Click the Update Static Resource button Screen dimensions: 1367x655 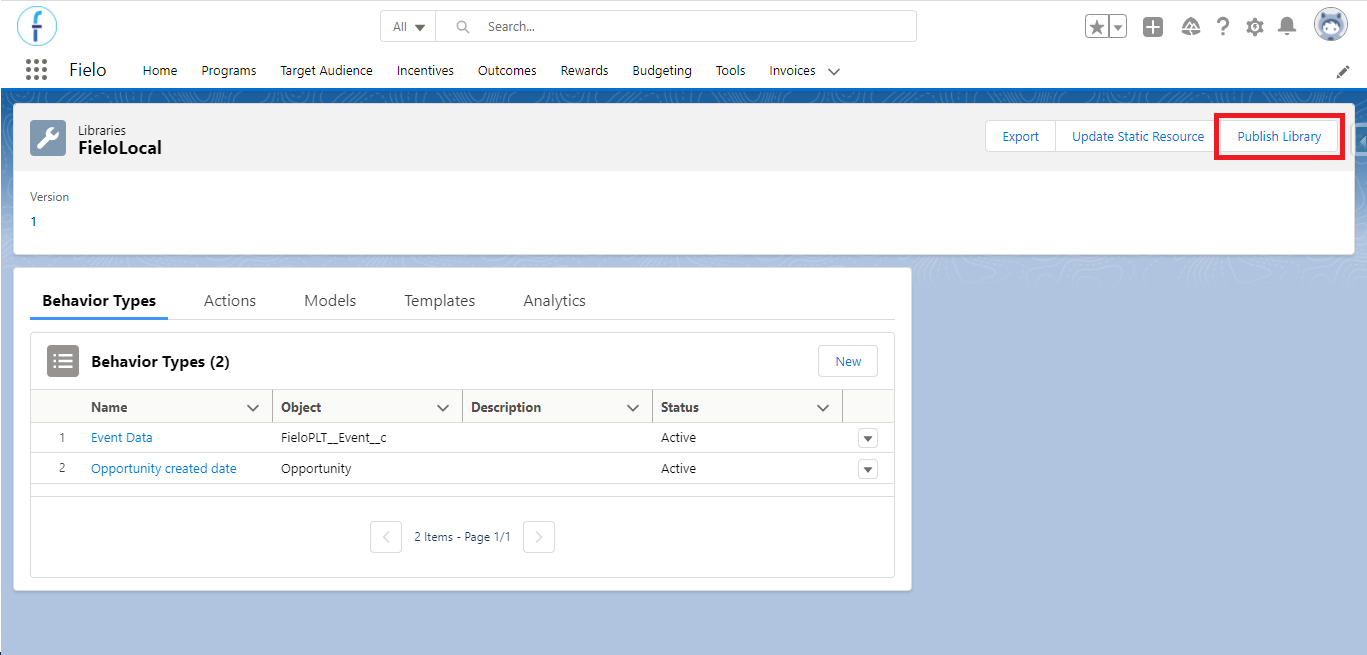click(1138, 137)
